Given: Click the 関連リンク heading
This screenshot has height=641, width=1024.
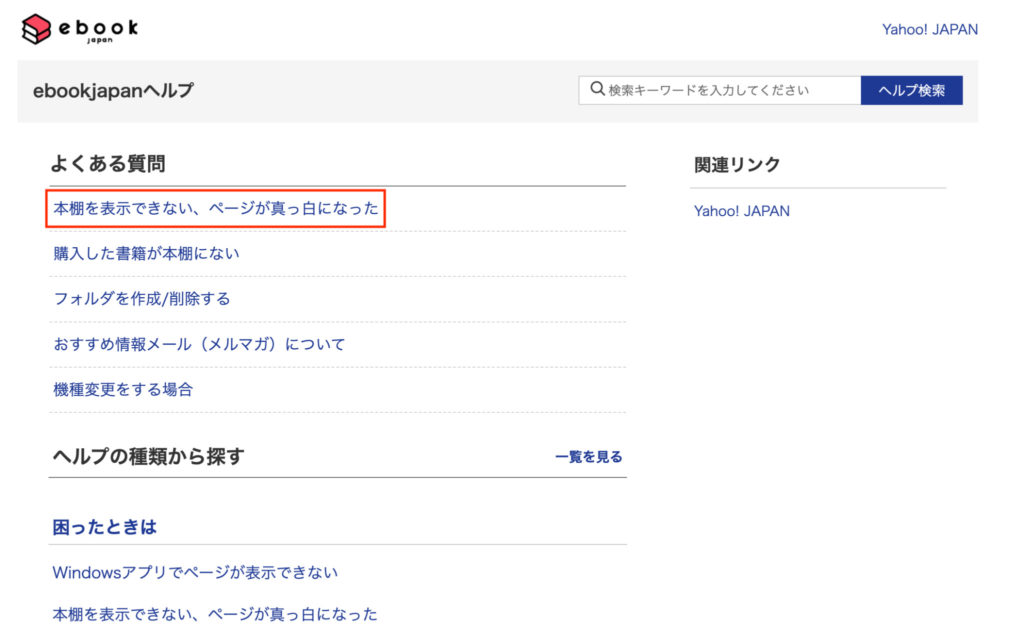Looking at the screenshot, I should click(x=737, y=164).
